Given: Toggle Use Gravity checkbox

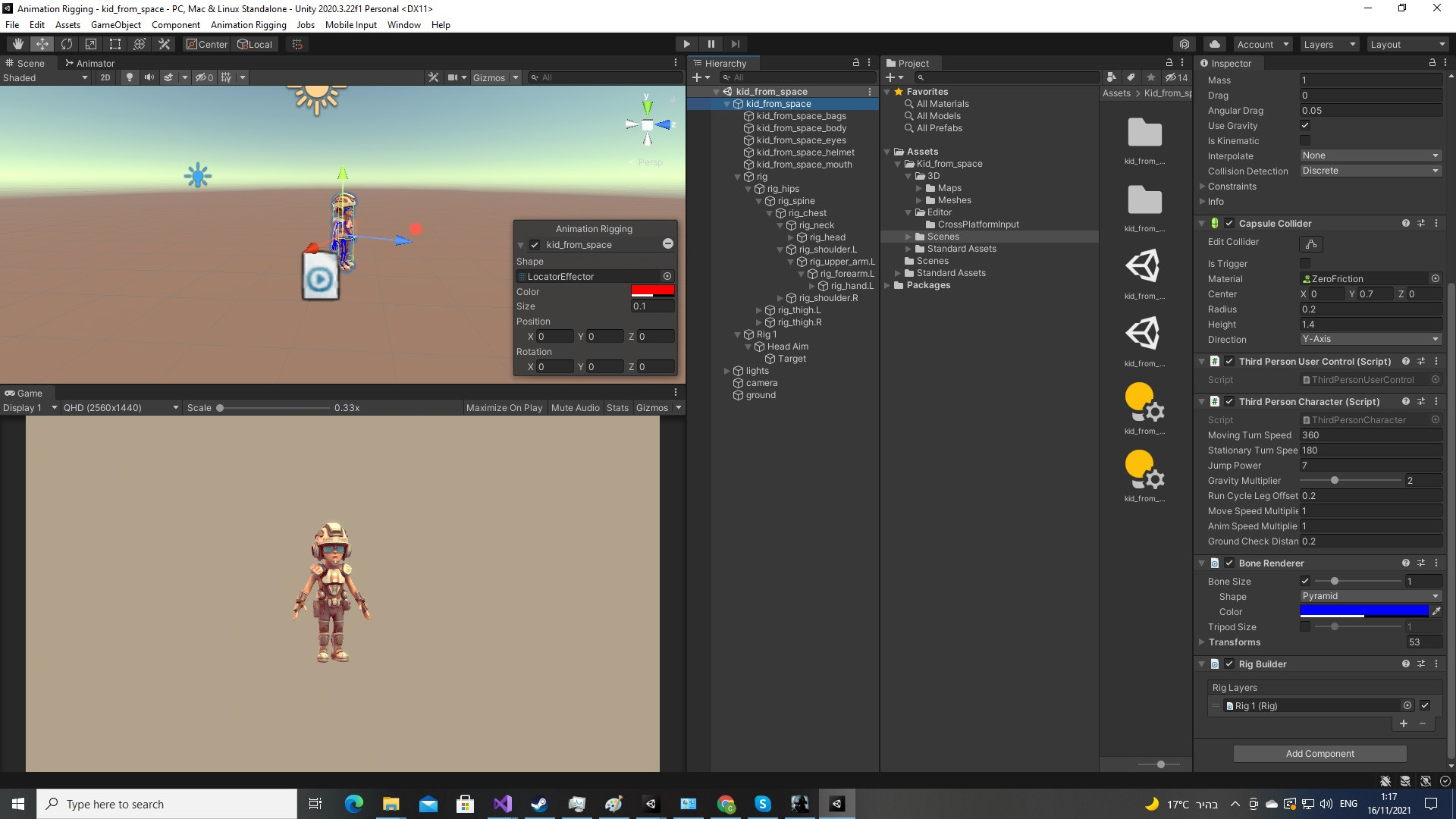Looking at the screenshot, I should click(1305, 126).
